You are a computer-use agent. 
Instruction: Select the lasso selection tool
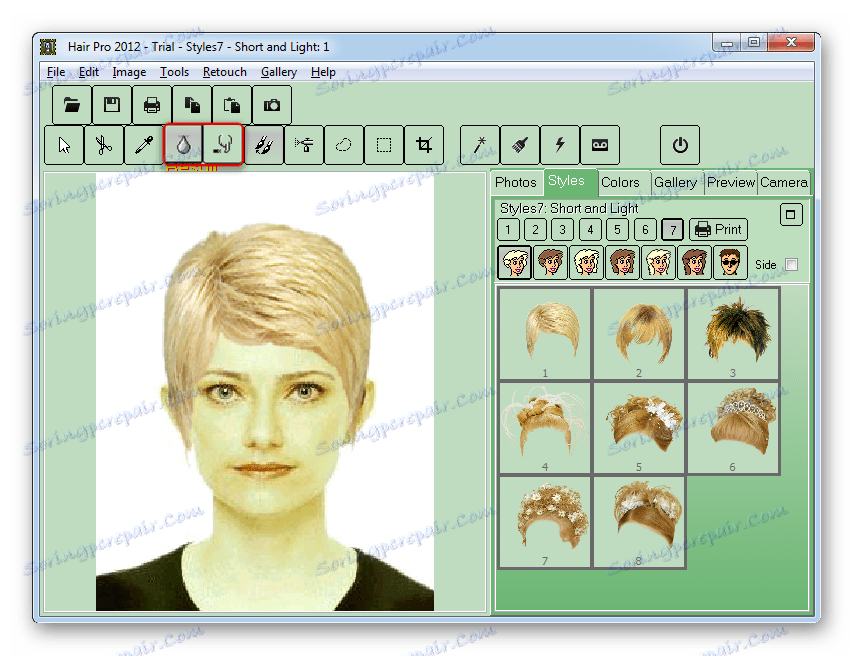[x=343, y=145]
